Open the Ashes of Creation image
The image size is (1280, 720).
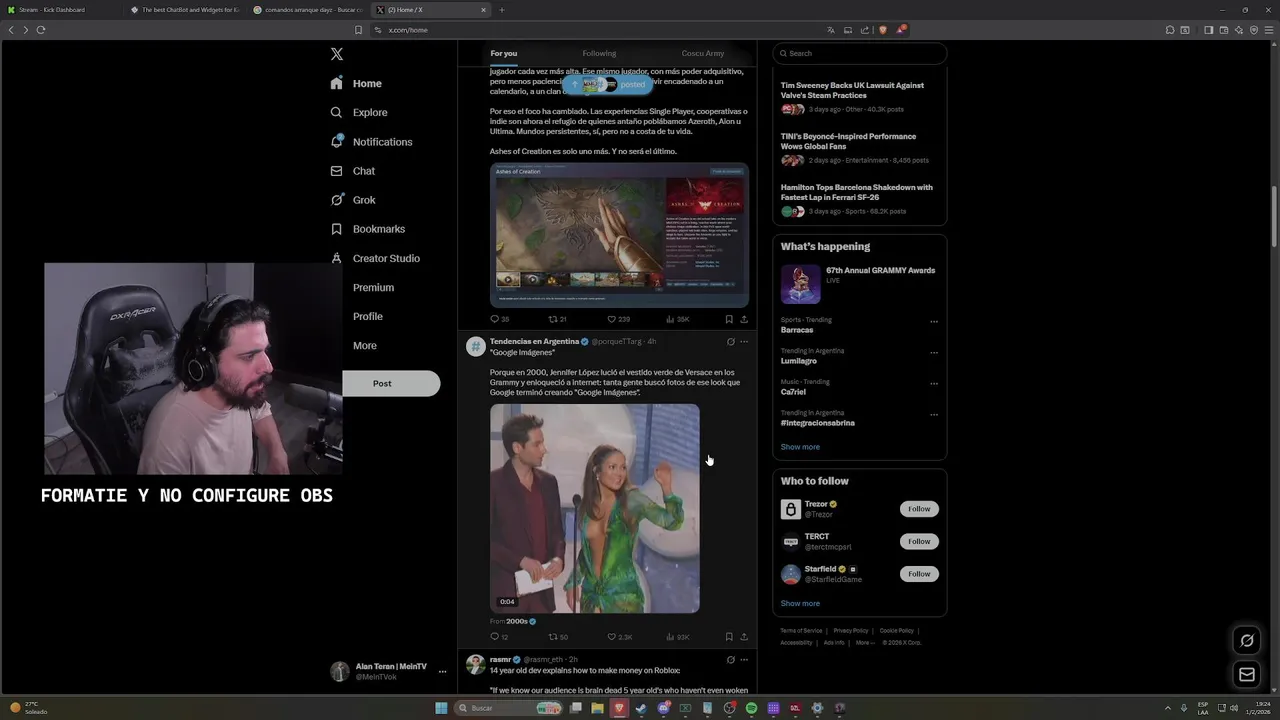point(619,235)
